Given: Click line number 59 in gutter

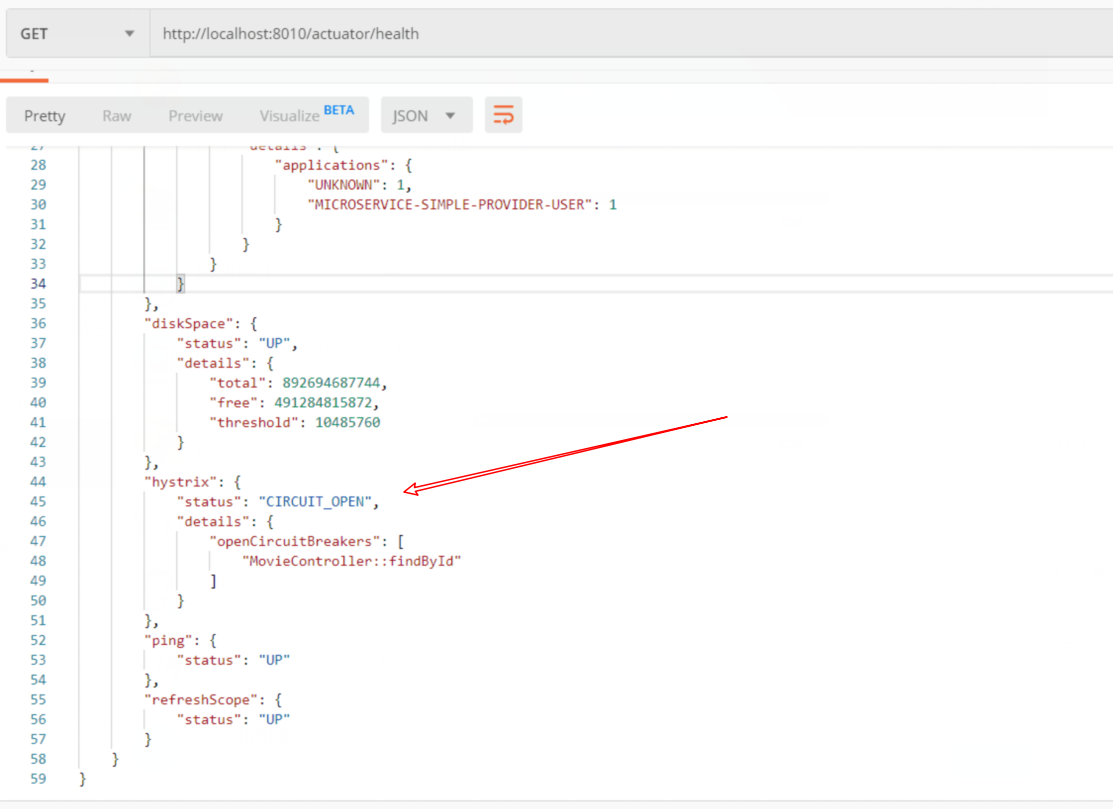Looking at the screenshot, I should pos(38,779).
